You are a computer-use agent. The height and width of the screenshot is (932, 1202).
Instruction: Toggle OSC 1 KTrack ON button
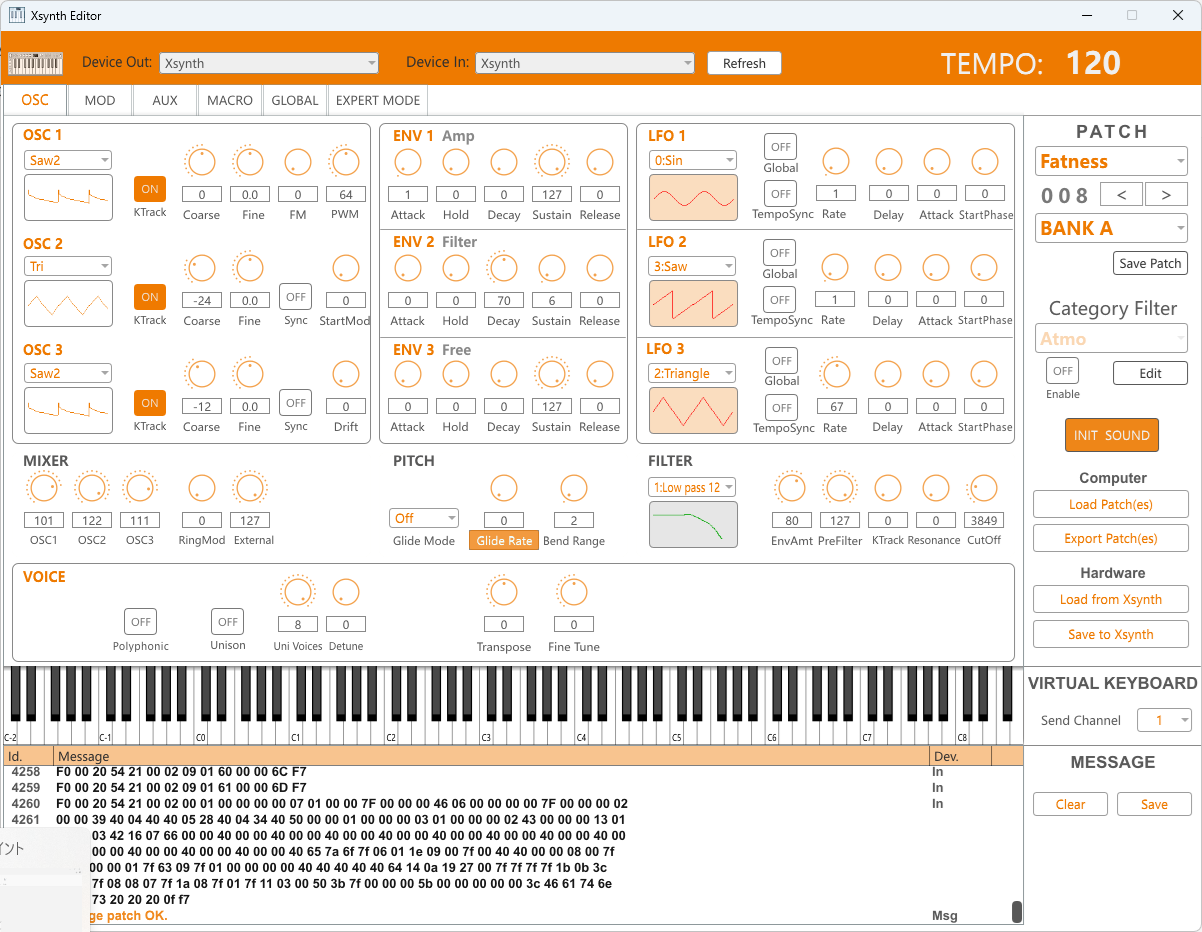pos(150,189)
